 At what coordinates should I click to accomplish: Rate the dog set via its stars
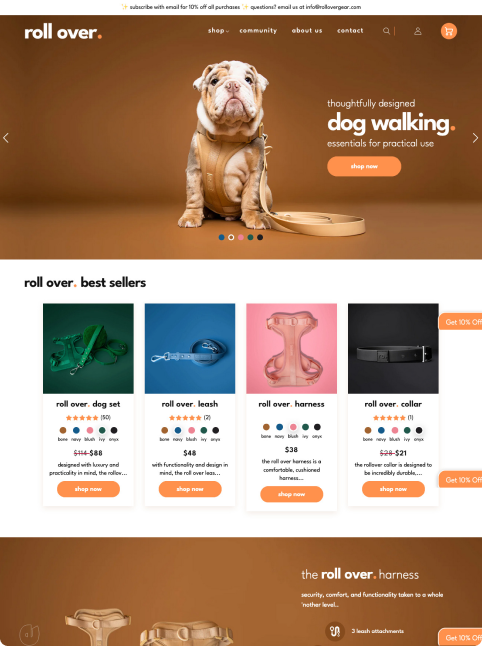tap(82, 417)
